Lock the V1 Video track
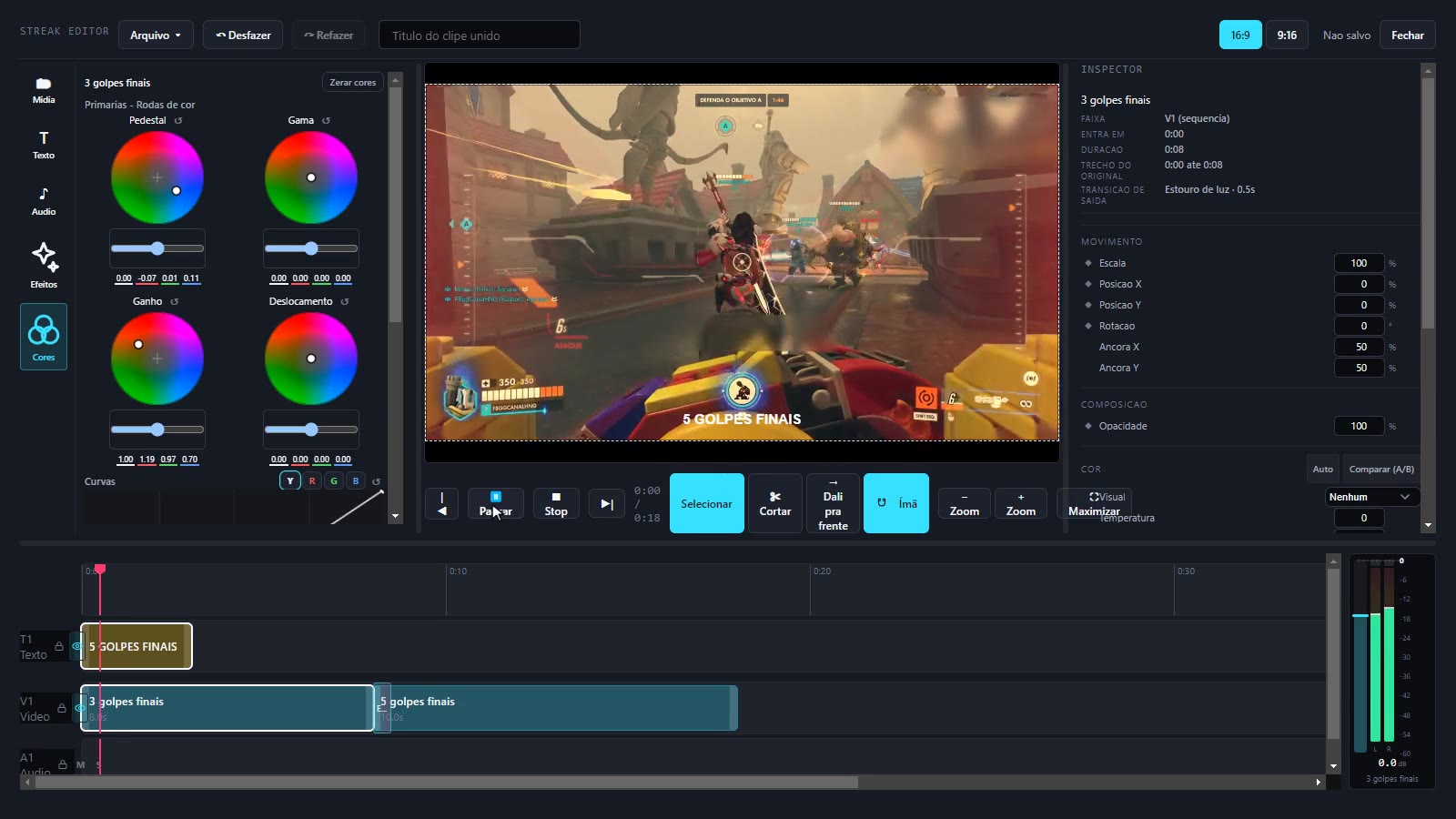This screenshot has height=819, width=1456. [62, 708]
